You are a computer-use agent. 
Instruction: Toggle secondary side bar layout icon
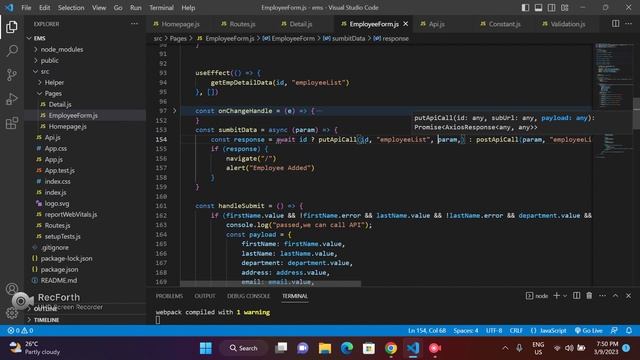551,7
